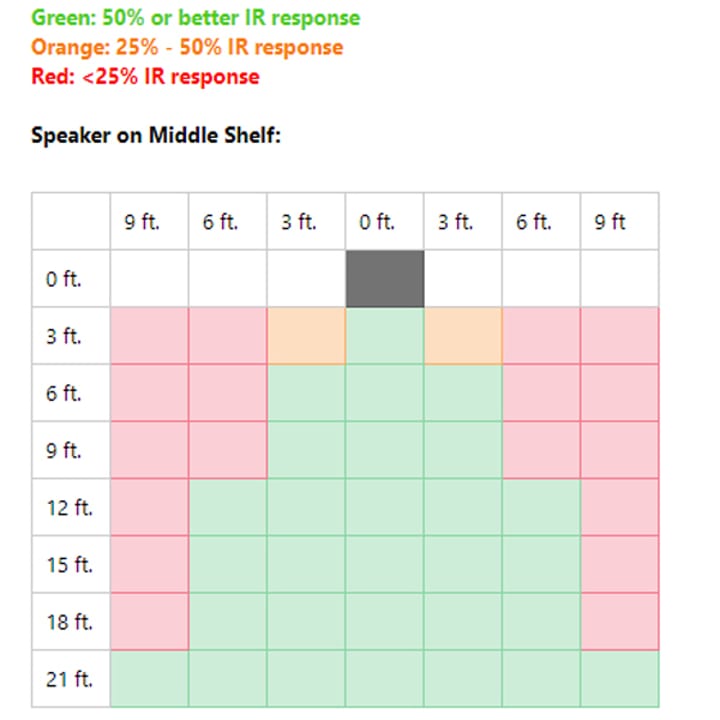
Task: Click the green center cell in 12 ft. row
Action: pos(385,507)
